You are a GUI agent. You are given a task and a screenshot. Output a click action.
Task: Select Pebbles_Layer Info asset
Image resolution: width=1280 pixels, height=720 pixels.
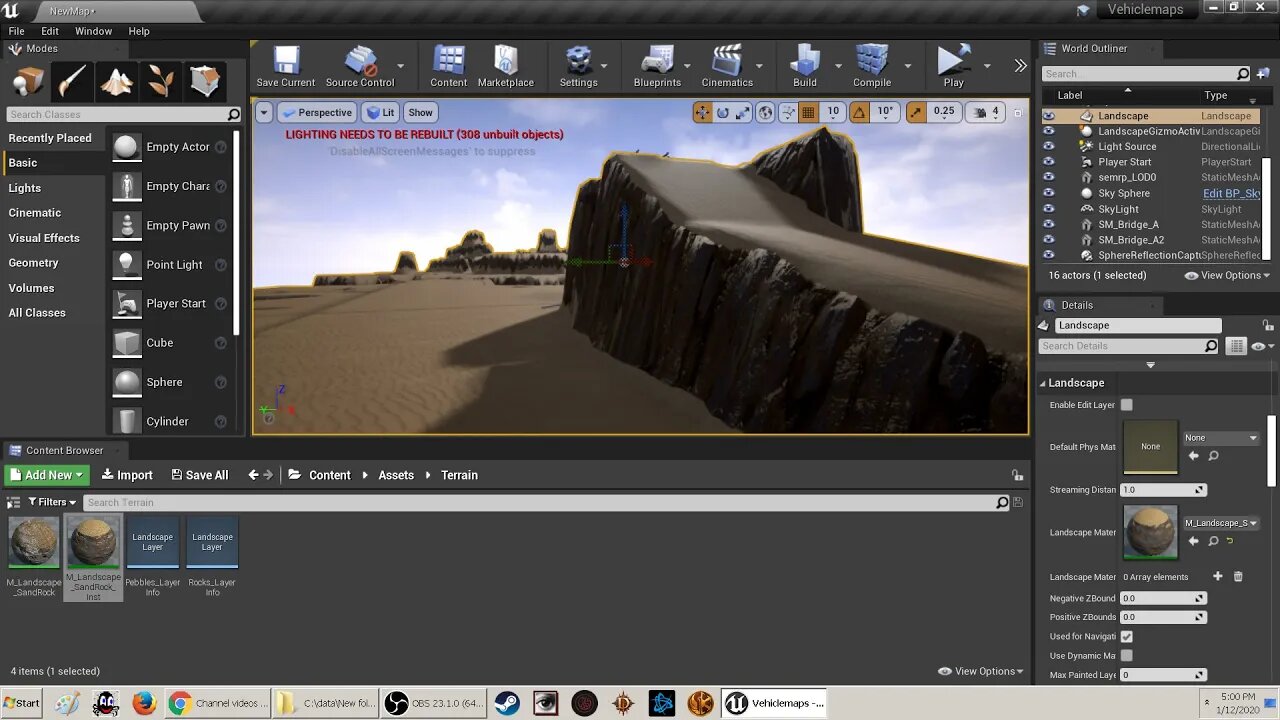[x=152, y=557]
